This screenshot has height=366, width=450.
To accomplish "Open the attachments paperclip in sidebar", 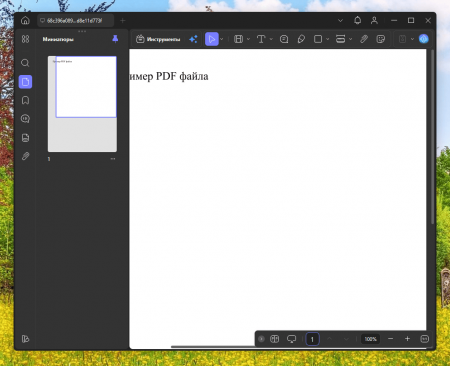I will (25, 156).
